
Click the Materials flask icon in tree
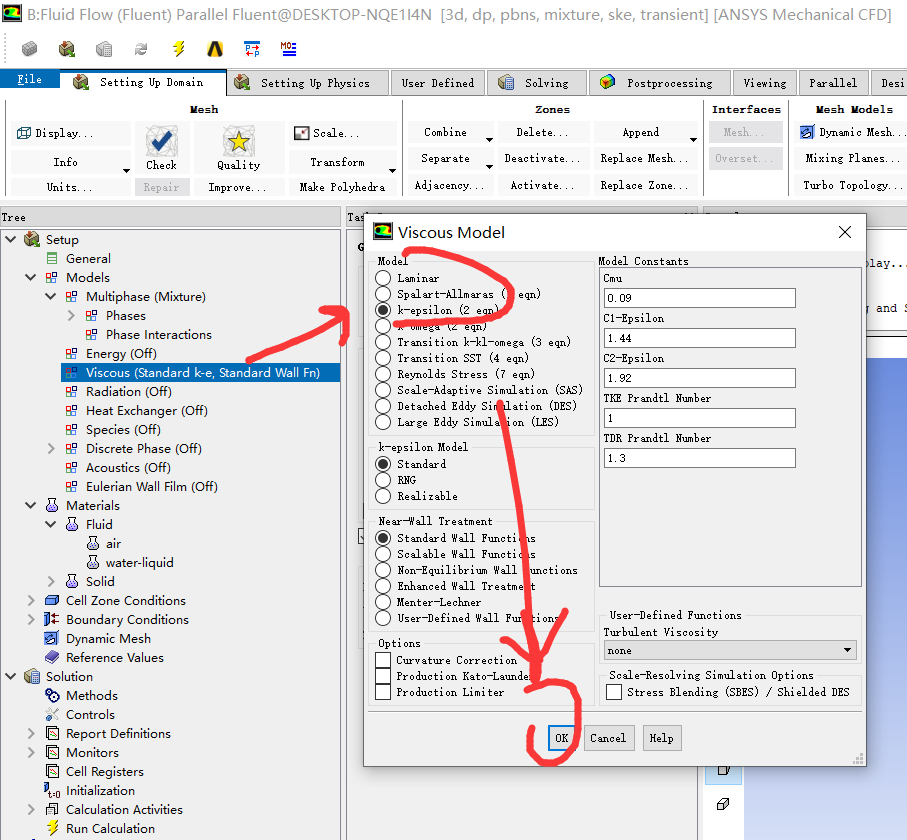point(52,506)
